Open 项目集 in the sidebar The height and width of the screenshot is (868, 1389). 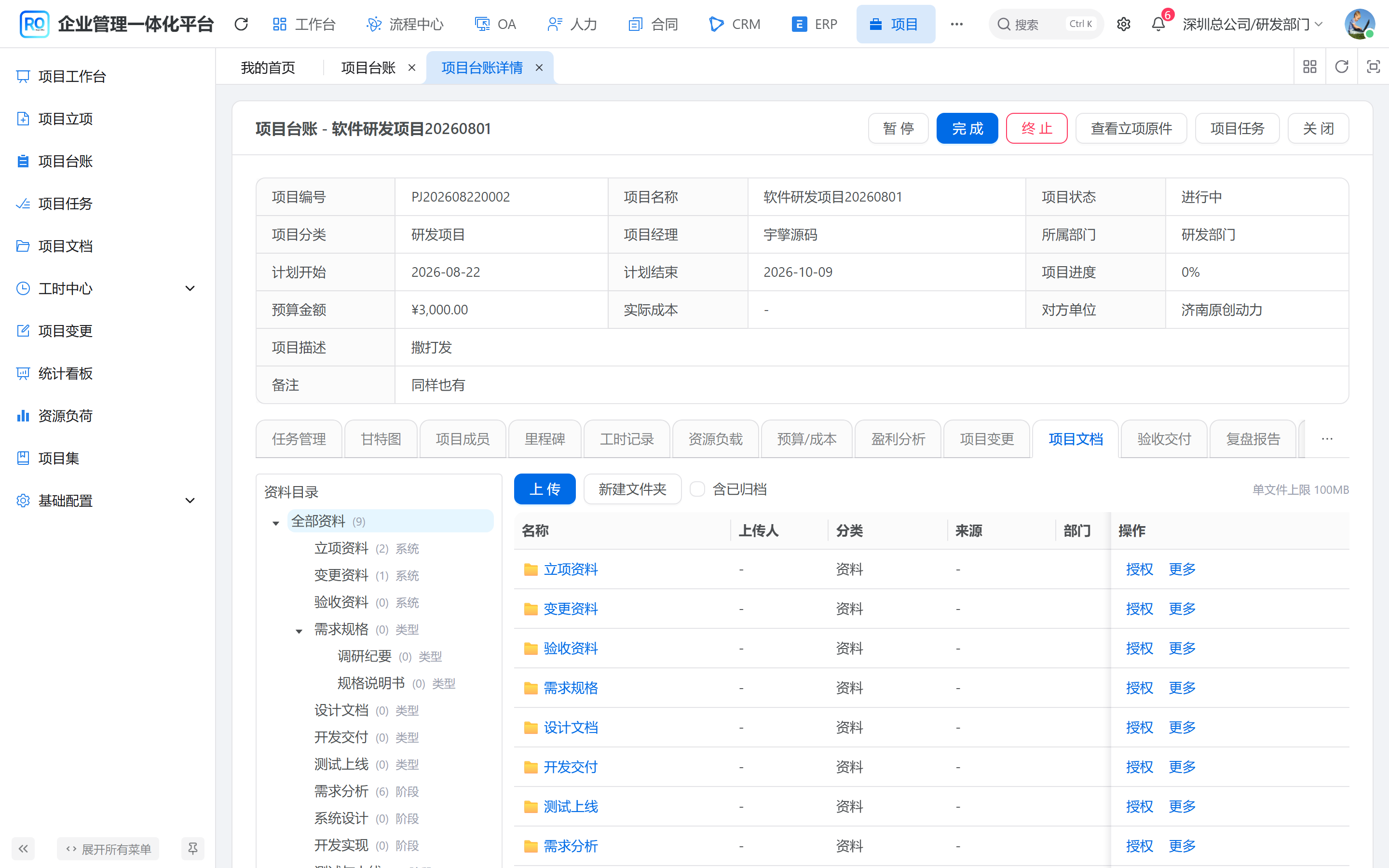58,459
